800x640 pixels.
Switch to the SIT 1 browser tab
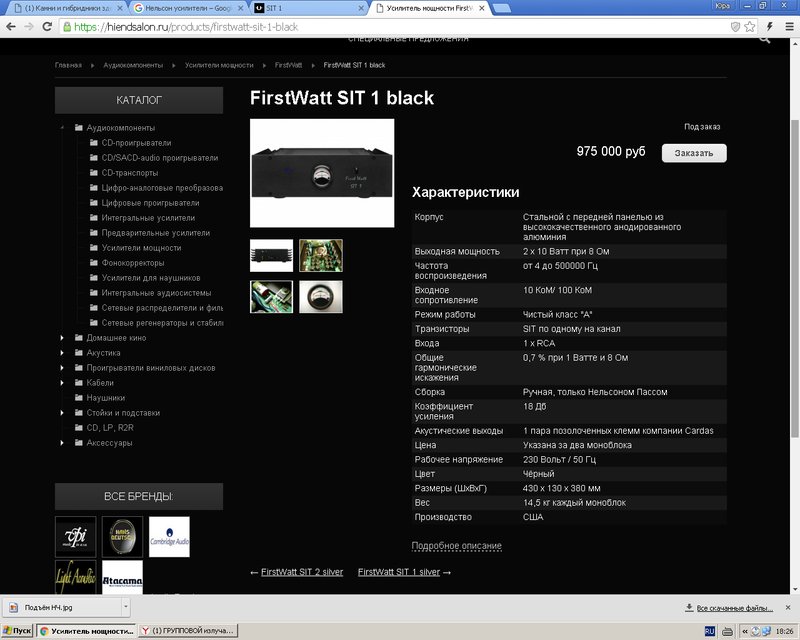(308, 8)
